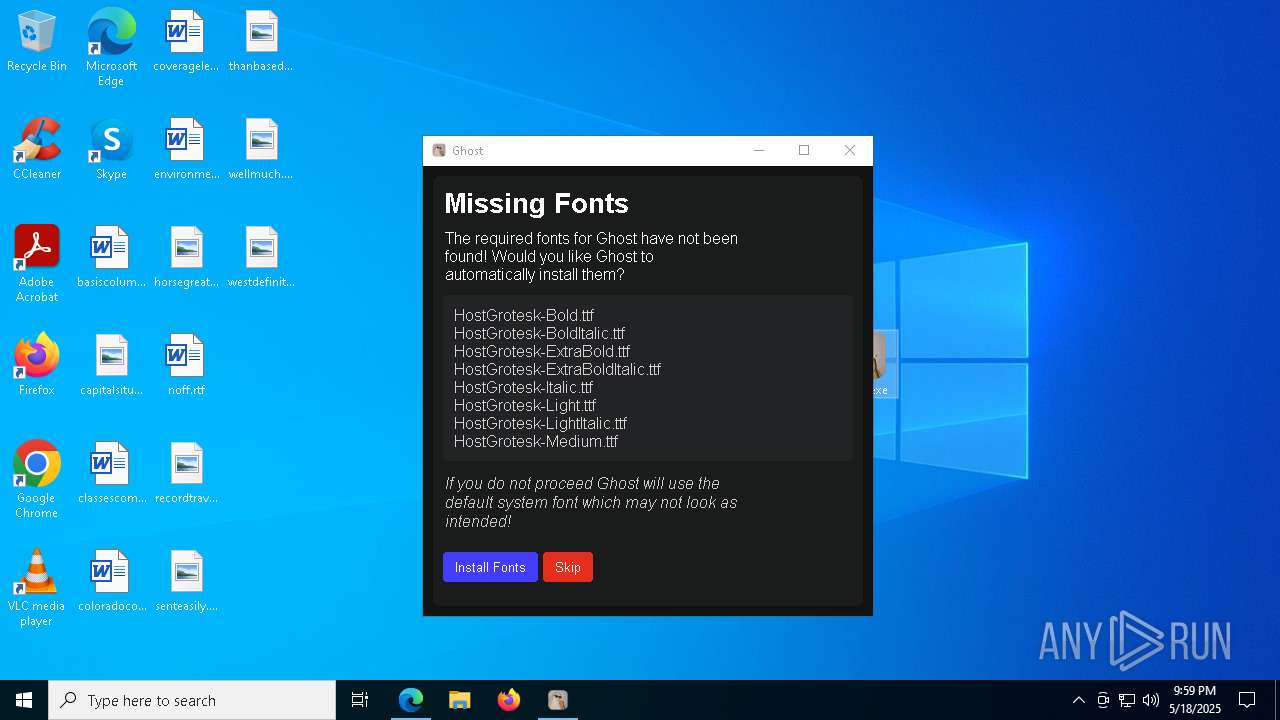Viewport: 1280px width, 720px height.
Task: Select the exe icon behind Ghost window
Action: click(x=885, y=364)
